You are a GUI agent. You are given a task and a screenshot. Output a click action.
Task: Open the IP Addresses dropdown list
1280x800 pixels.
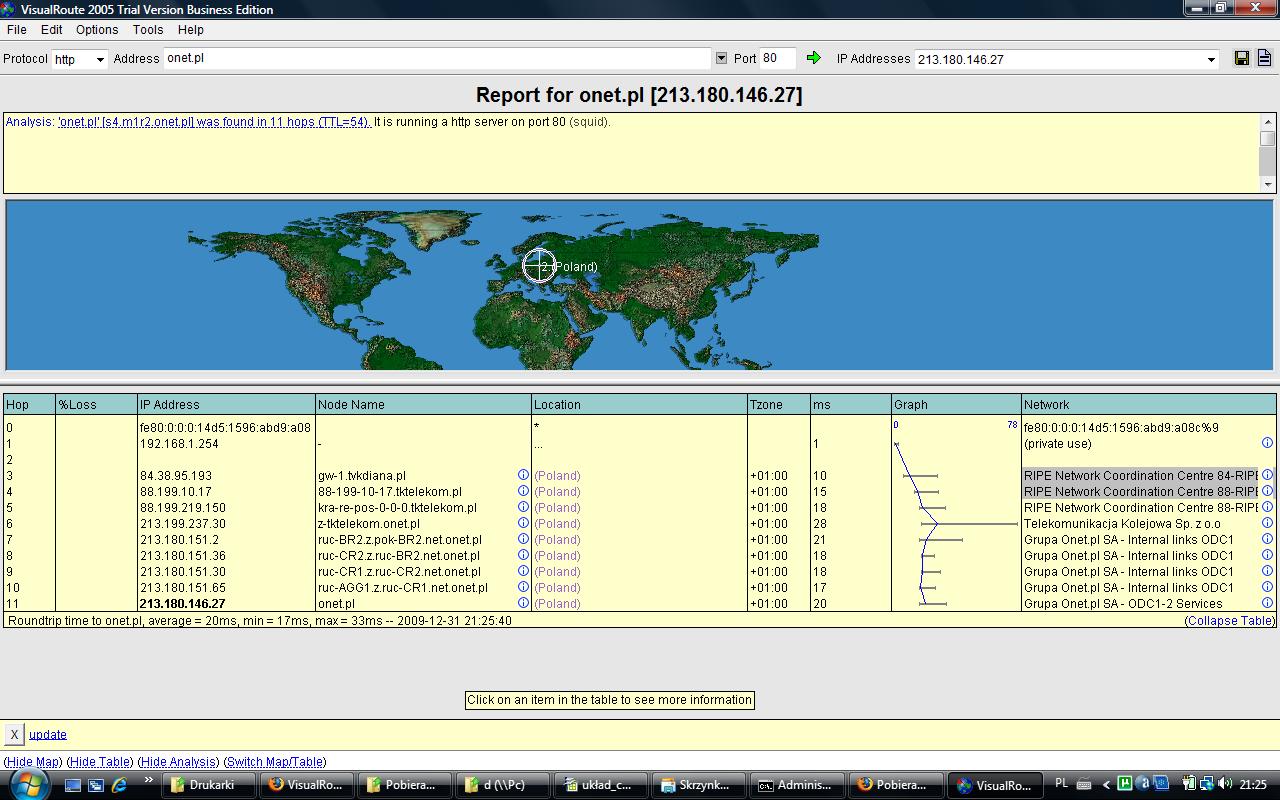[1211, 59]
